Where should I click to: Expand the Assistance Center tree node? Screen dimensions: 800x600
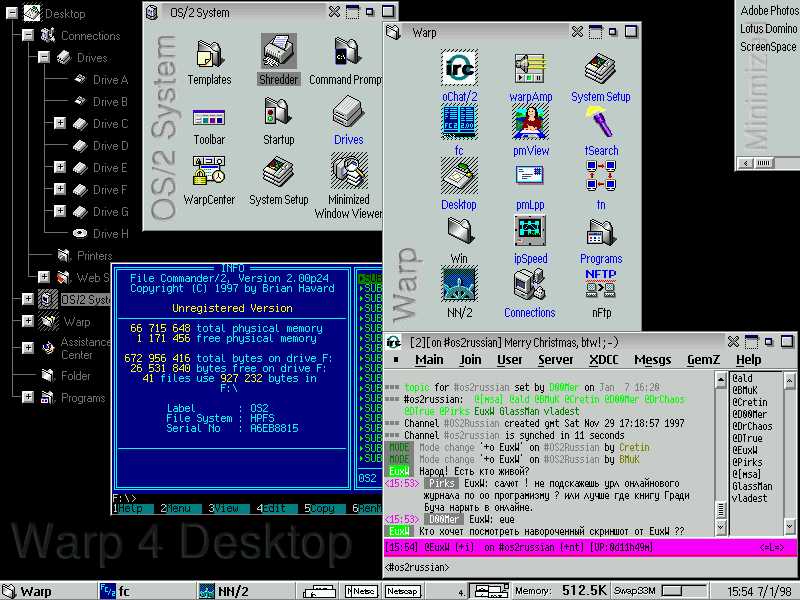click(28, 347)
